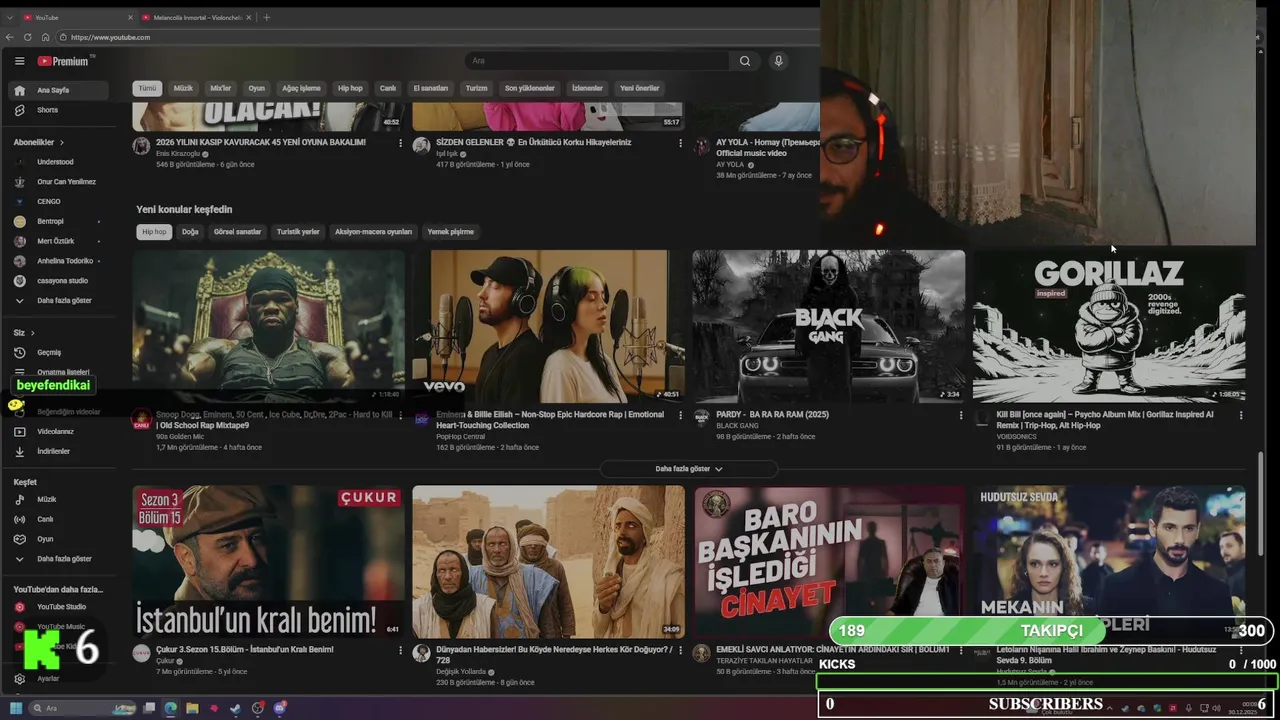
Task: Open a new browser tab
Action: [266, 17]
